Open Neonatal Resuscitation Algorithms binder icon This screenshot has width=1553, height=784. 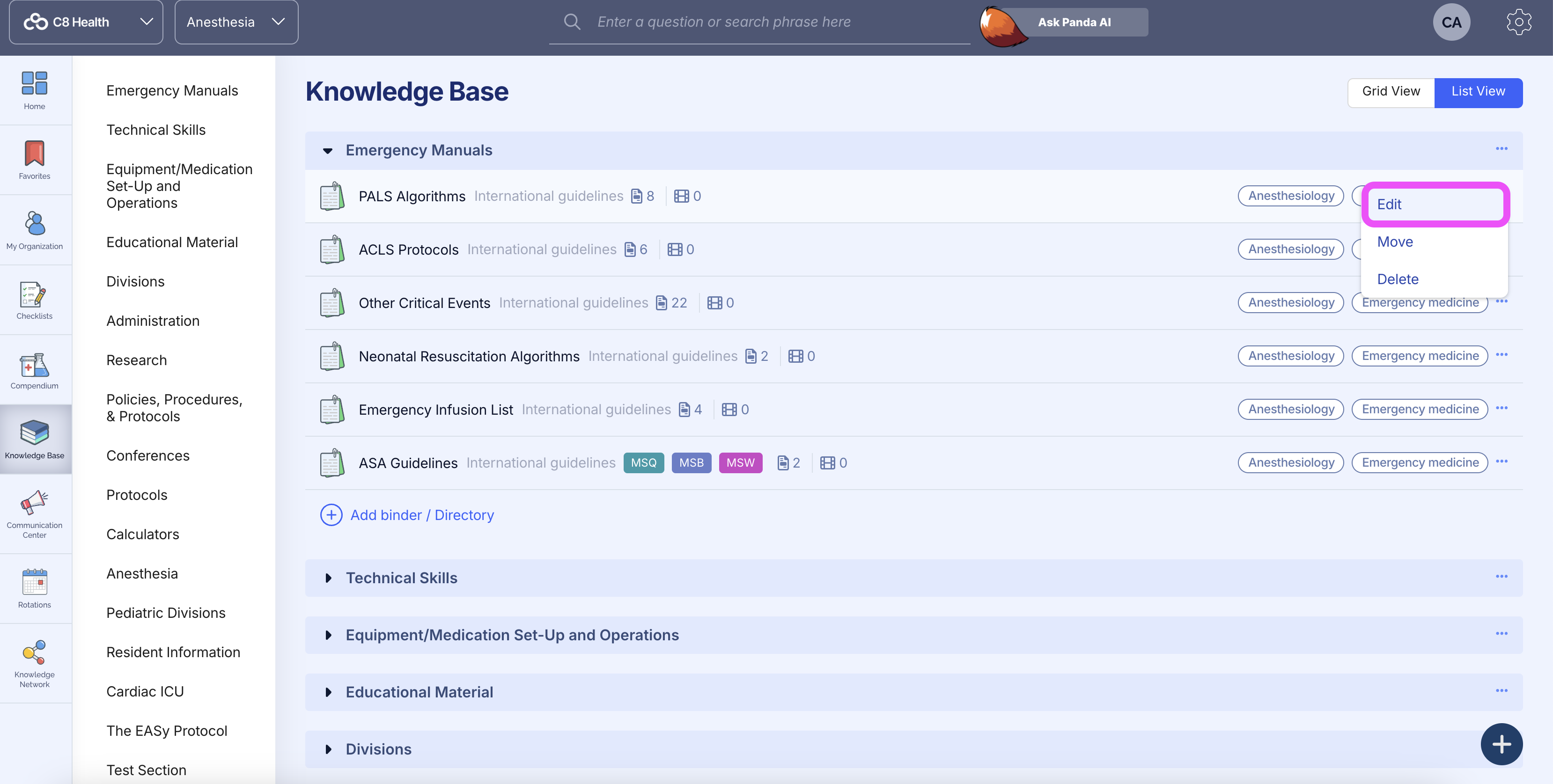331,356
